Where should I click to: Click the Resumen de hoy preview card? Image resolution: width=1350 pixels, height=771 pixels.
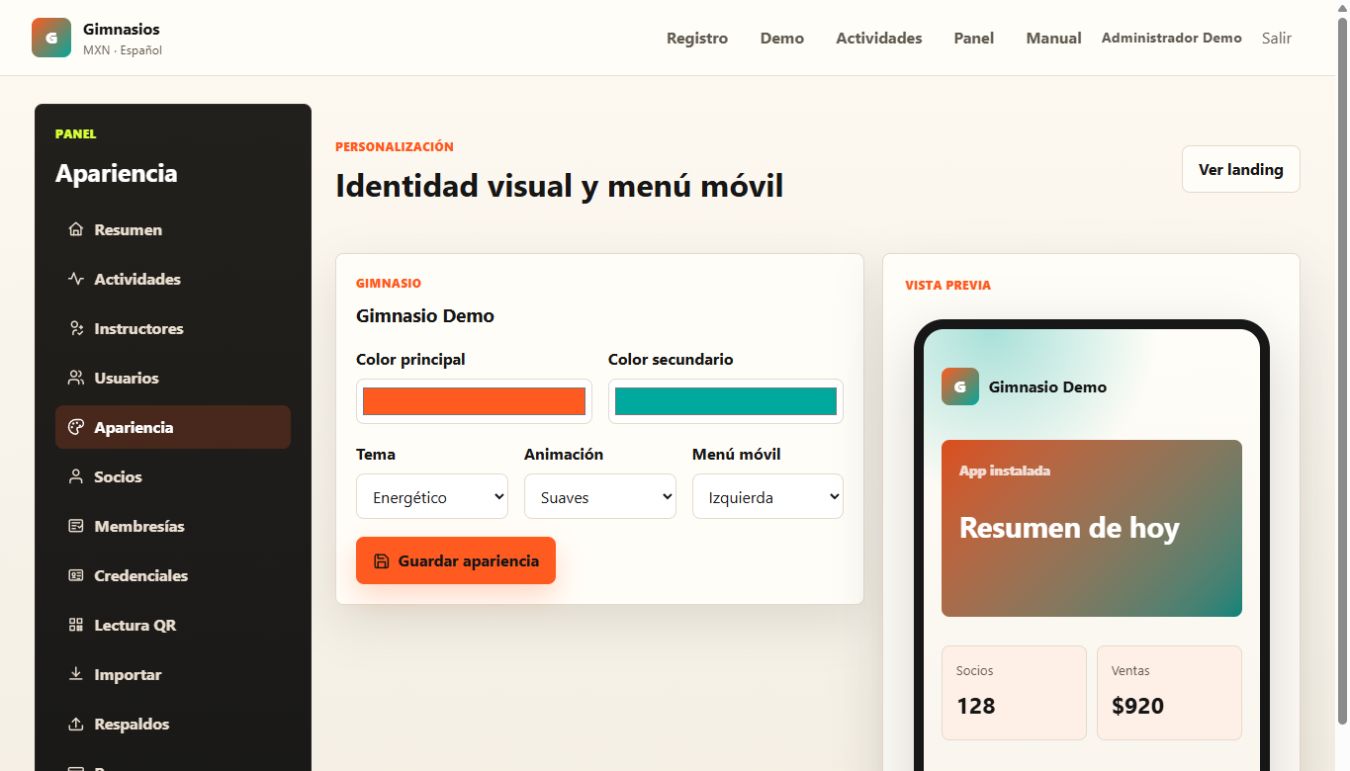1092,528
